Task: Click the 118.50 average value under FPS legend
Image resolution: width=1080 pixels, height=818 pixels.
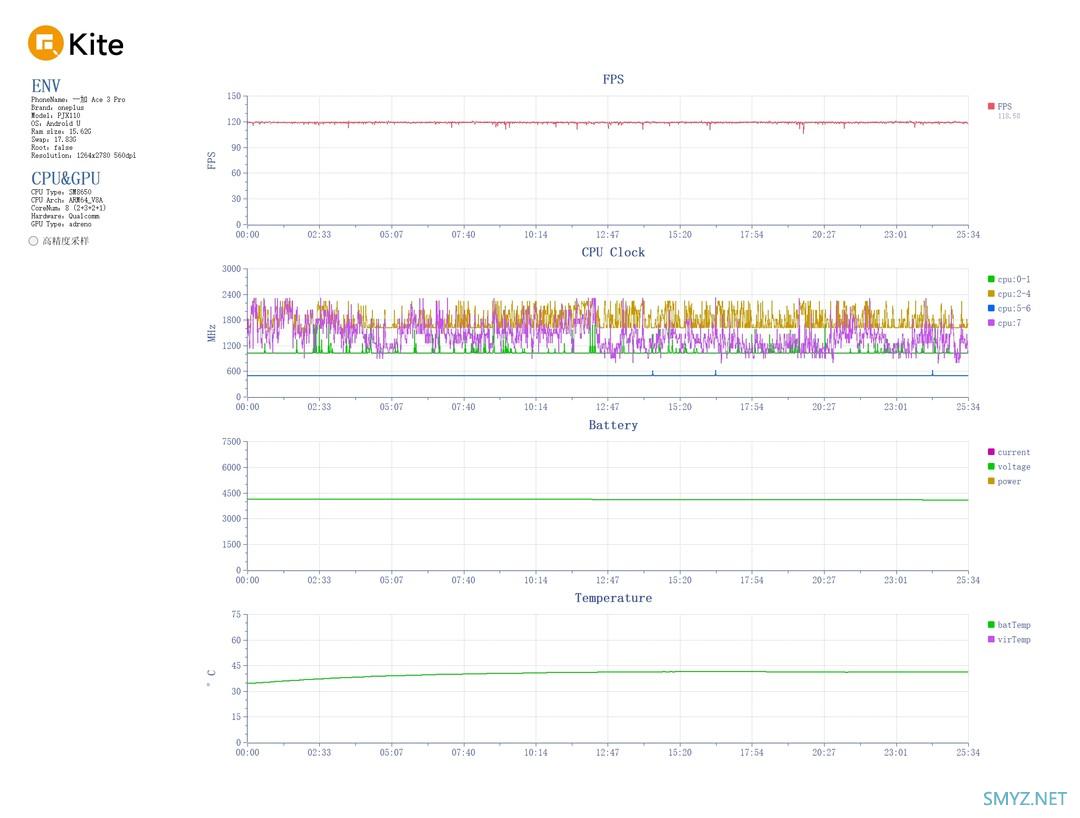Action: pos(1009,116)
